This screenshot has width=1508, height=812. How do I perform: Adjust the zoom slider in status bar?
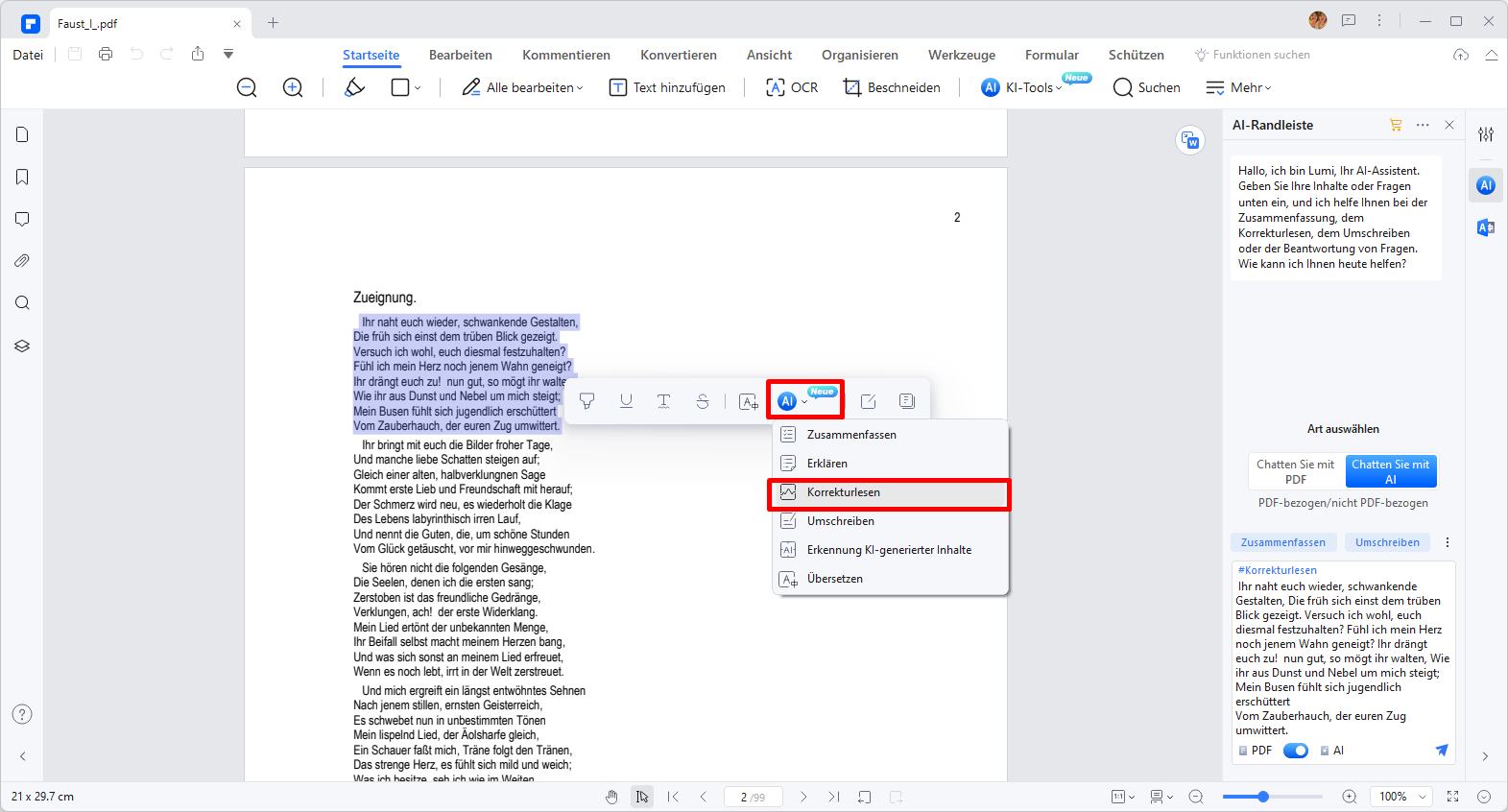(1263, 797)
